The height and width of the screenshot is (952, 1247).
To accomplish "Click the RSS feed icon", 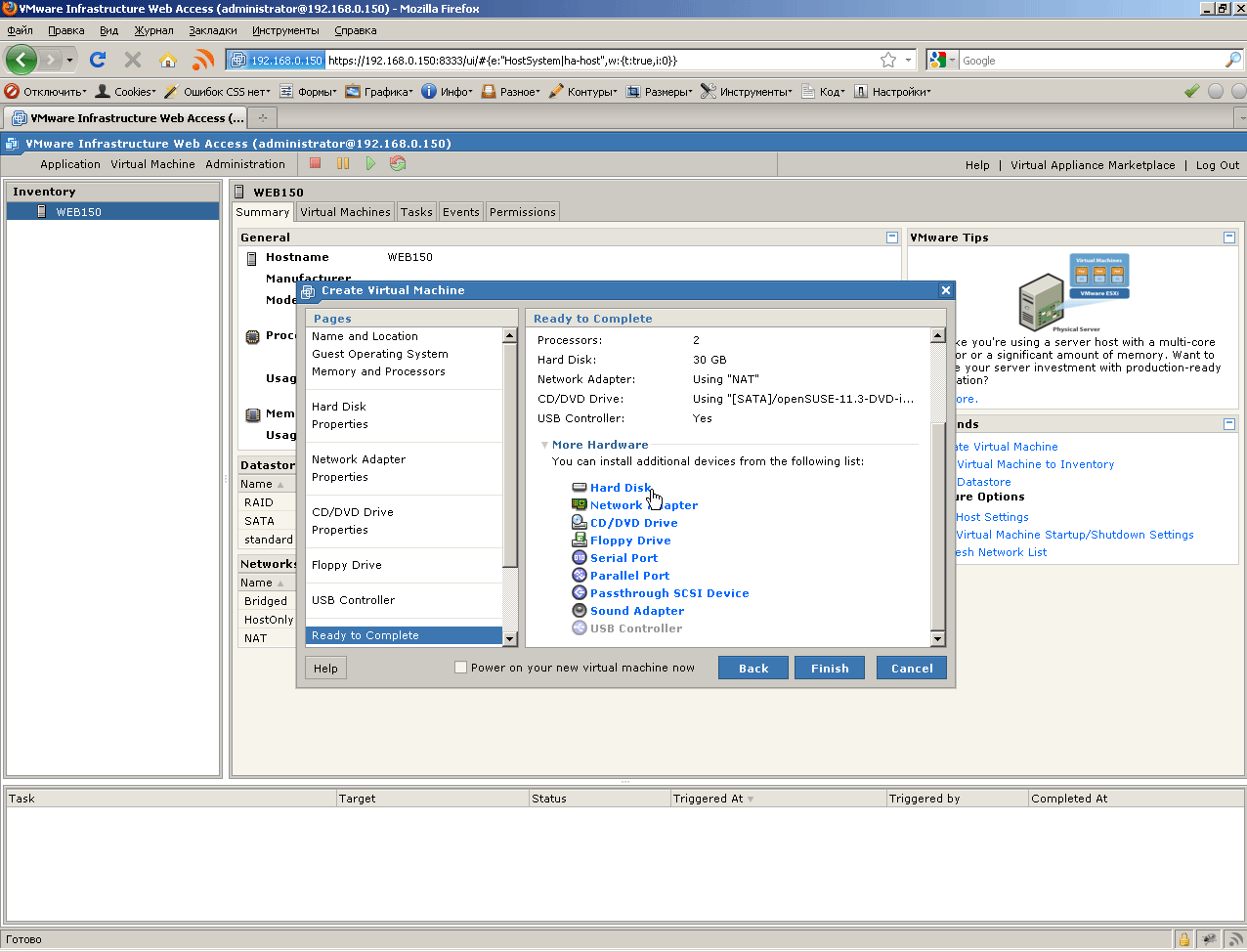I will [203, 60].
